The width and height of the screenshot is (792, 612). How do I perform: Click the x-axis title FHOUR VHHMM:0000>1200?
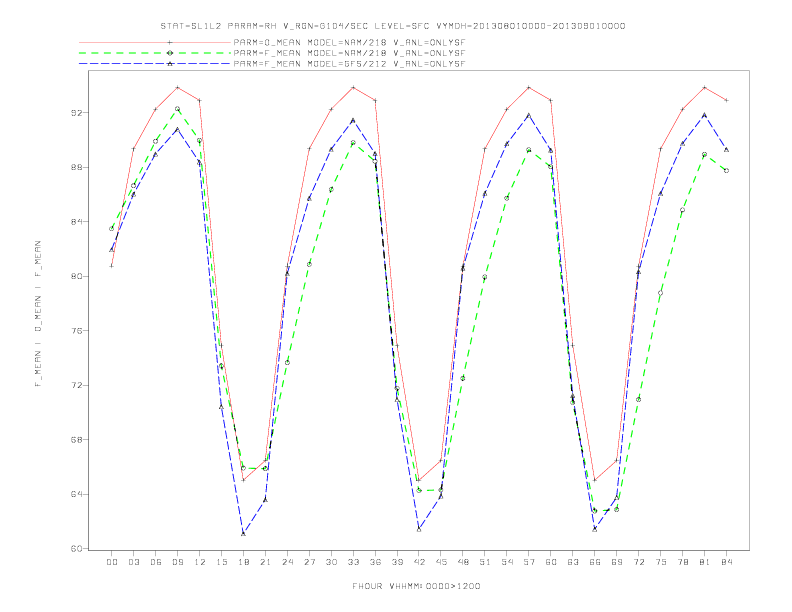(416, 586)
